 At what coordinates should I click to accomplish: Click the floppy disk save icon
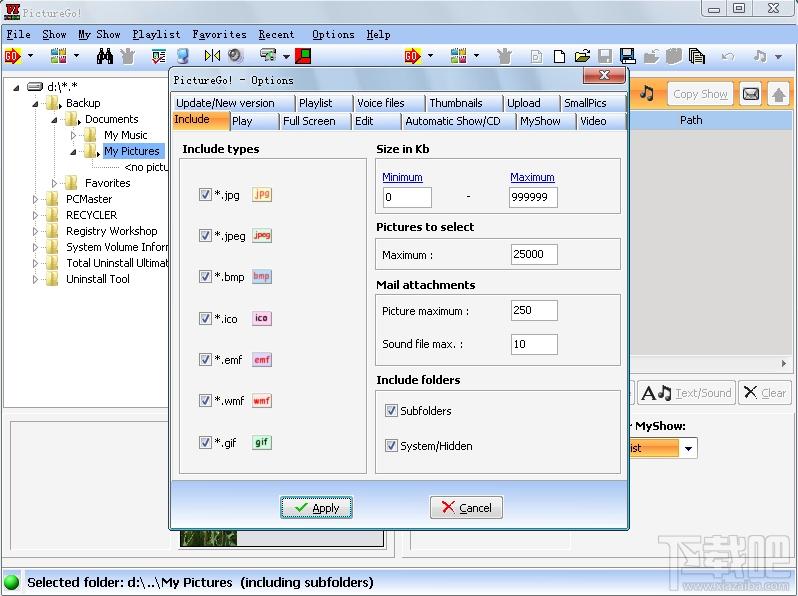(627, 56)
